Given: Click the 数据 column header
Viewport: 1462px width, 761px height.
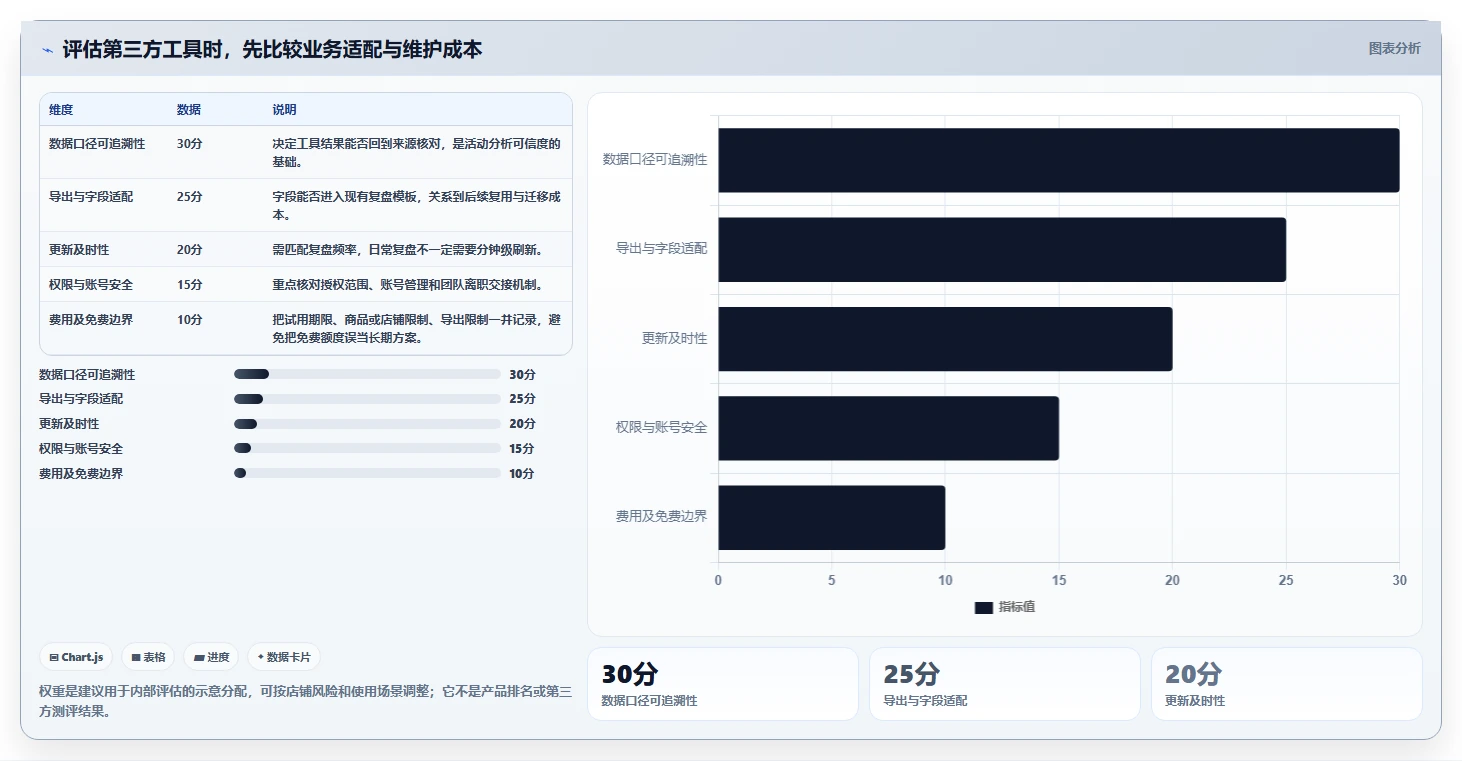Looking at the screenshot, I should point(189,110).
